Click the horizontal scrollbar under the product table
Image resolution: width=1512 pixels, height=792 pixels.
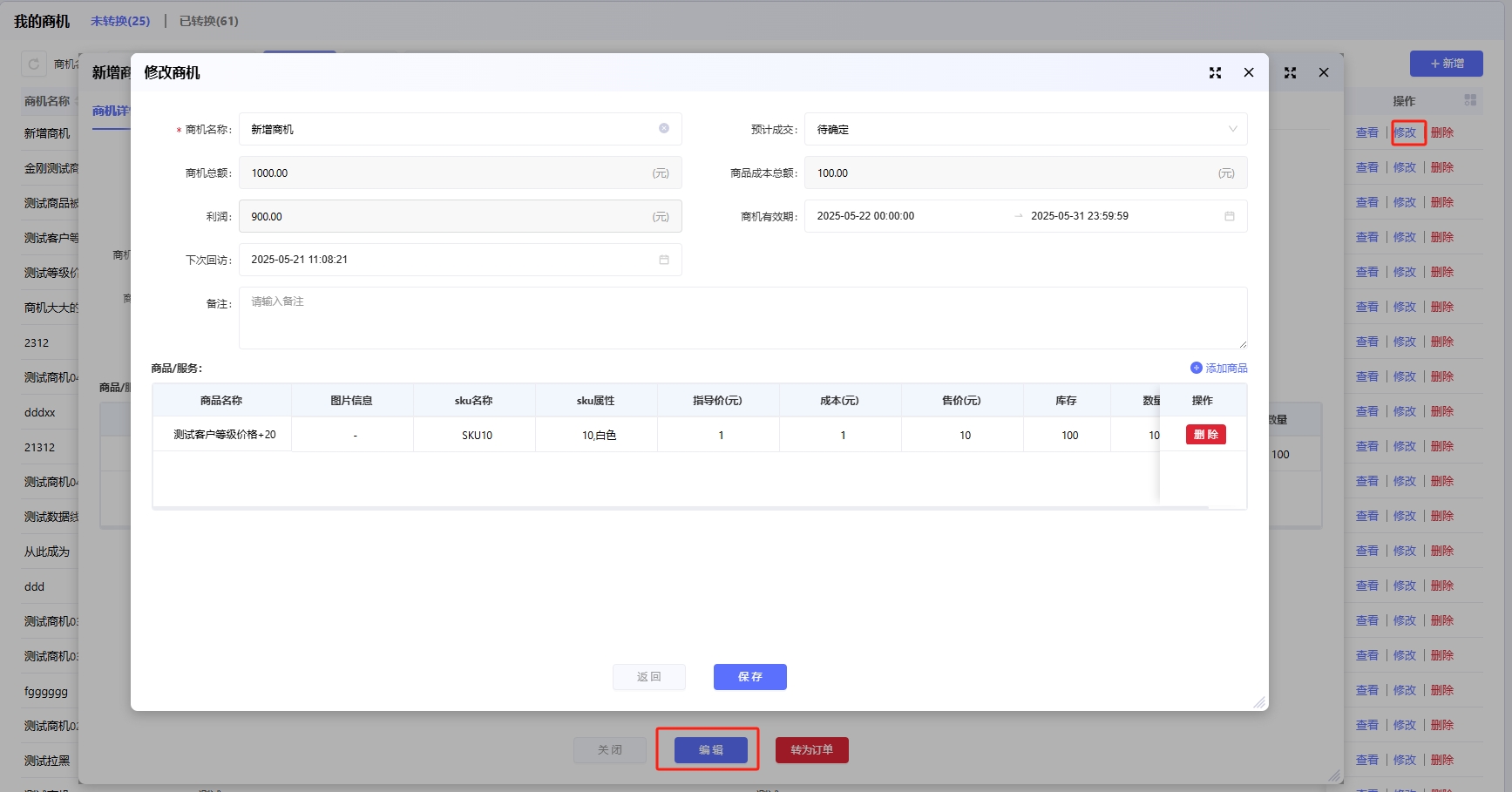[x=680, y=507]
